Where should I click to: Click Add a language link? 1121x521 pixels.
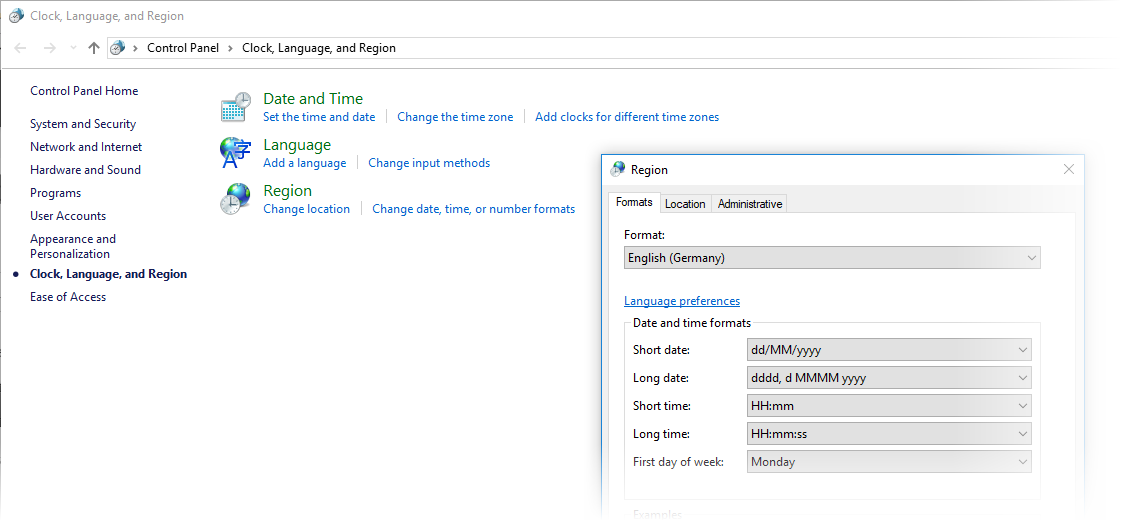pos(305,163)
